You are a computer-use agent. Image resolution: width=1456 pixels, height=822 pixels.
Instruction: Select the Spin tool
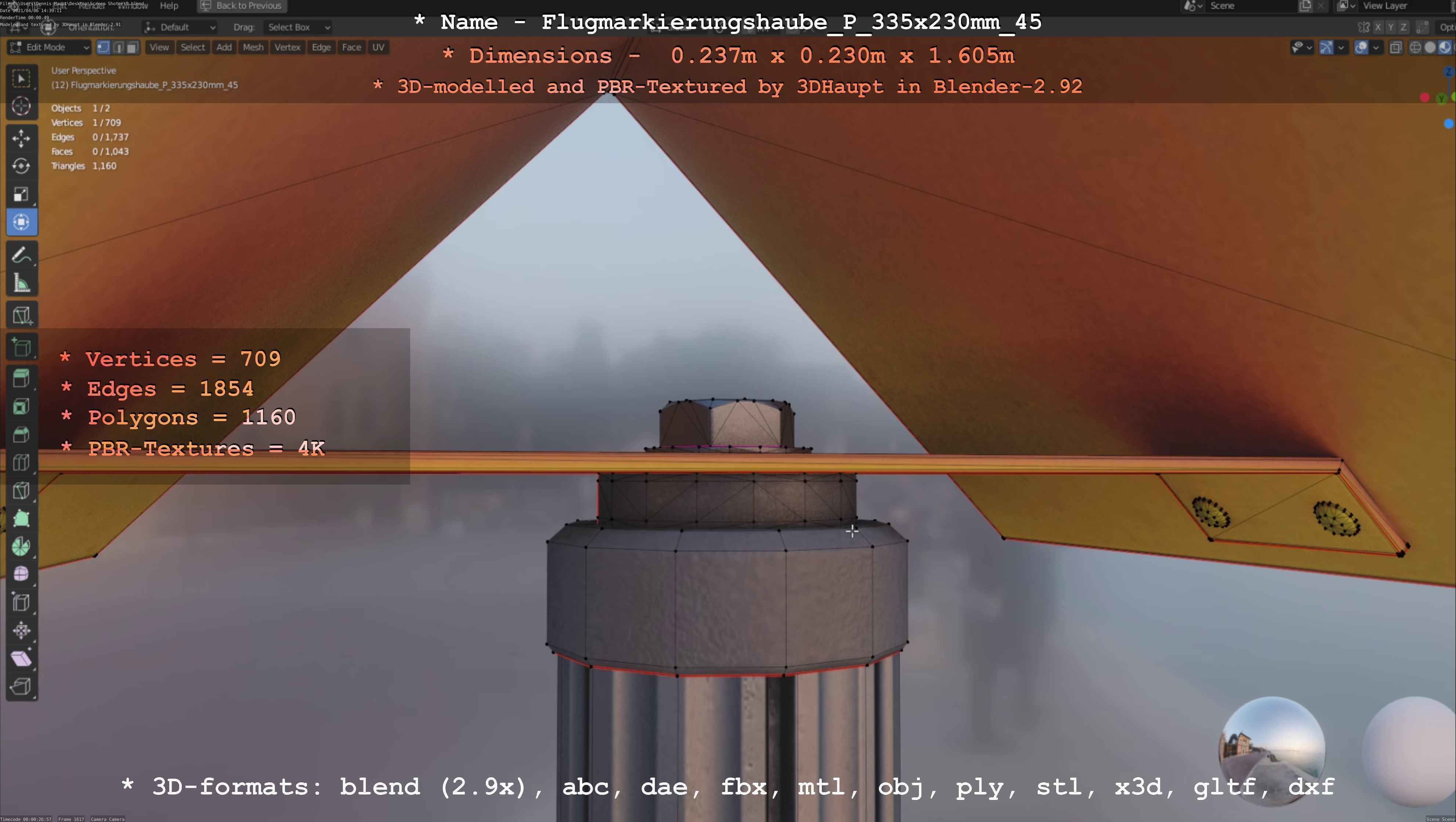click(x=21, y=546)
